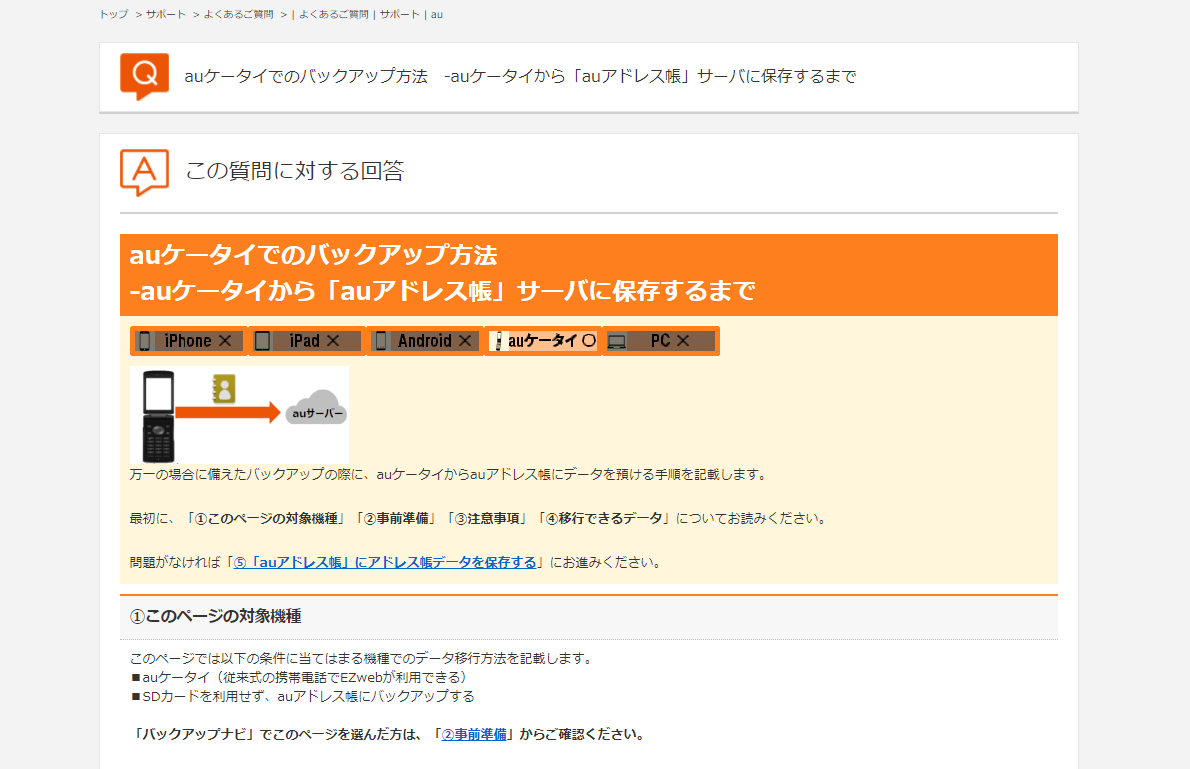Click the flip phone illustration
The width and height of the screenshot is (1190, 769).
(159, 416)
